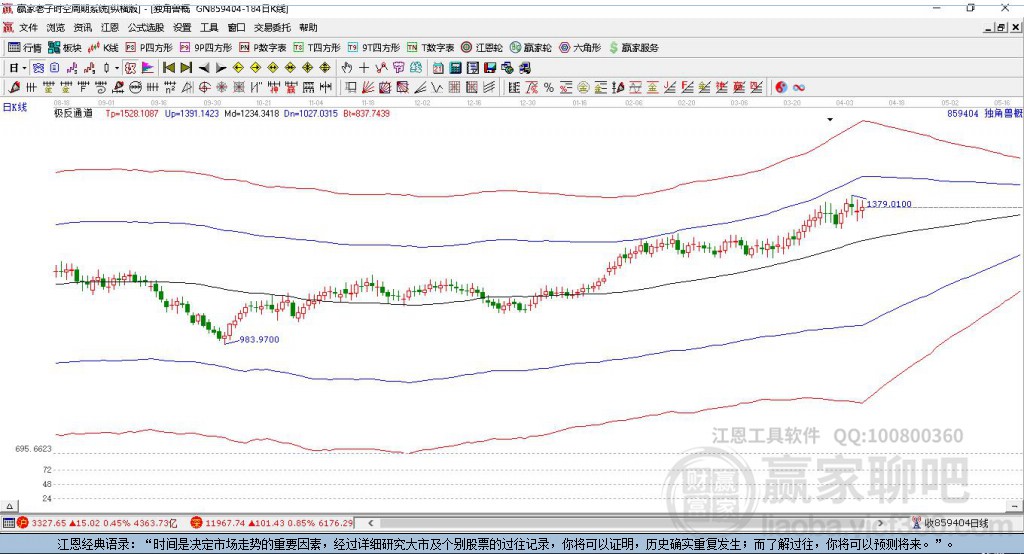Open the T四方形 tool
This screenshot has width=1024, height=554.
coord(317,48)
